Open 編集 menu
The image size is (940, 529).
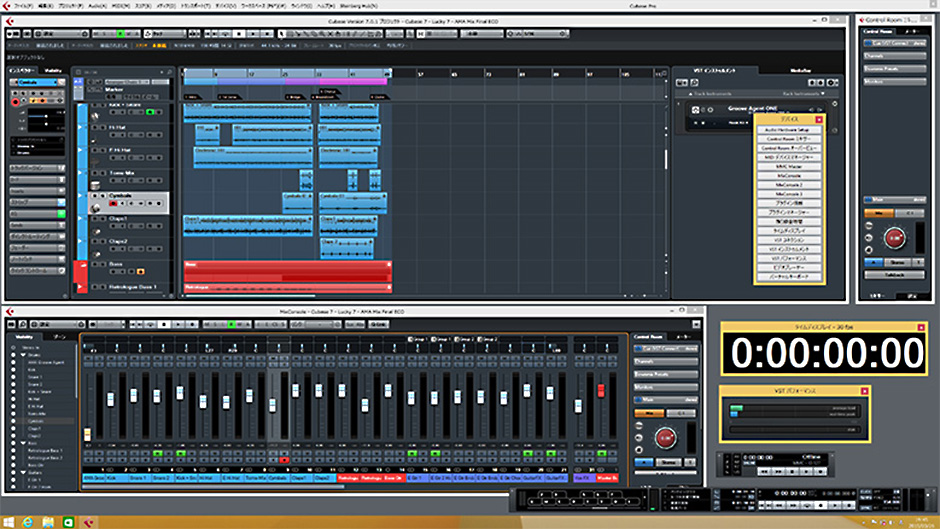[46, 5]
